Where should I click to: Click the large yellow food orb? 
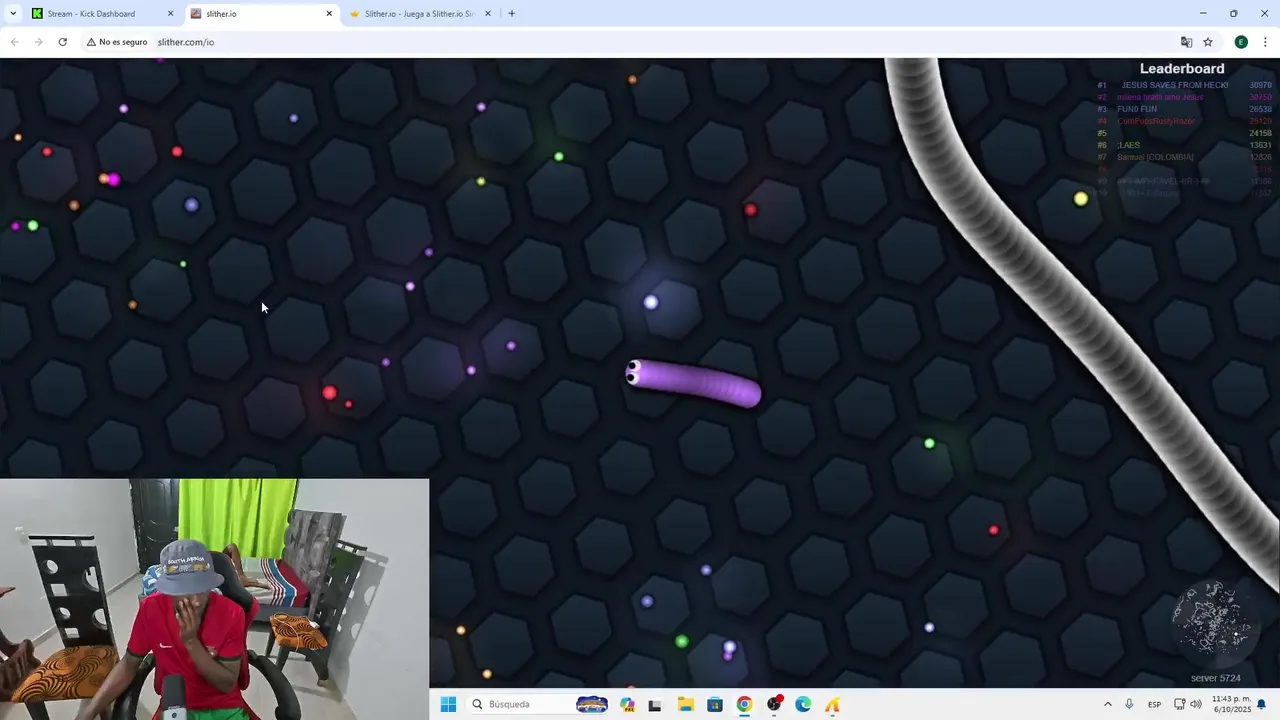click(x=1080, y=199)
